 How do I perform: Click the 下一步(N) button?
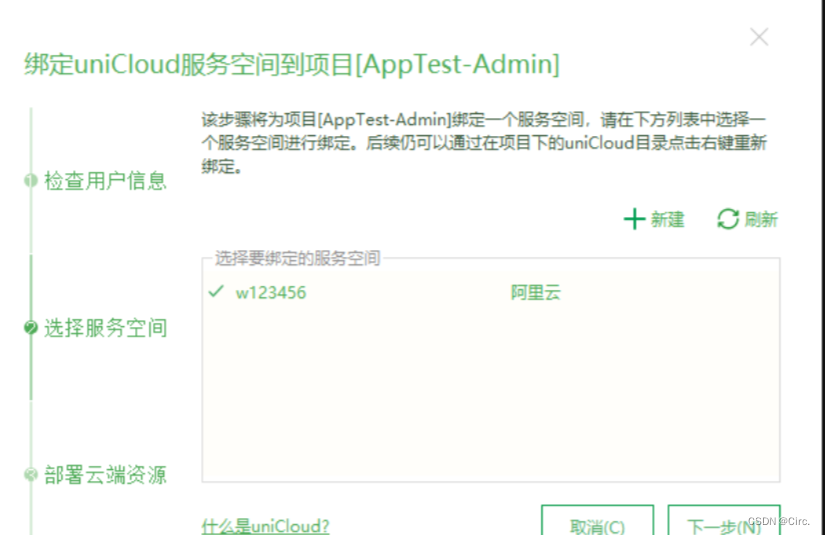point(724,520)
